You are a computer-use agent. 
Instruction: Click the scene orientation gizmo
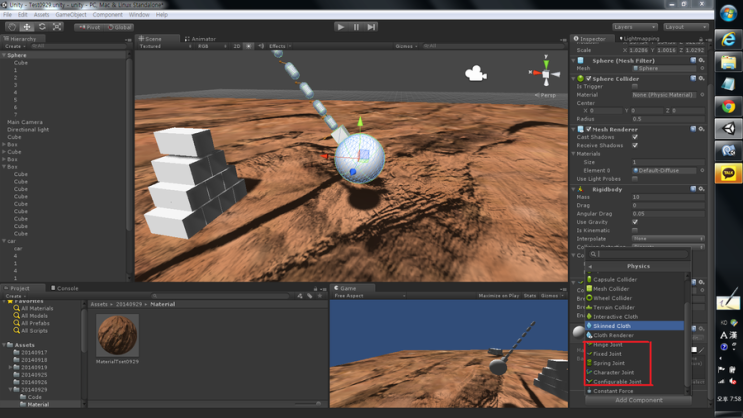[x=545, y=72]
